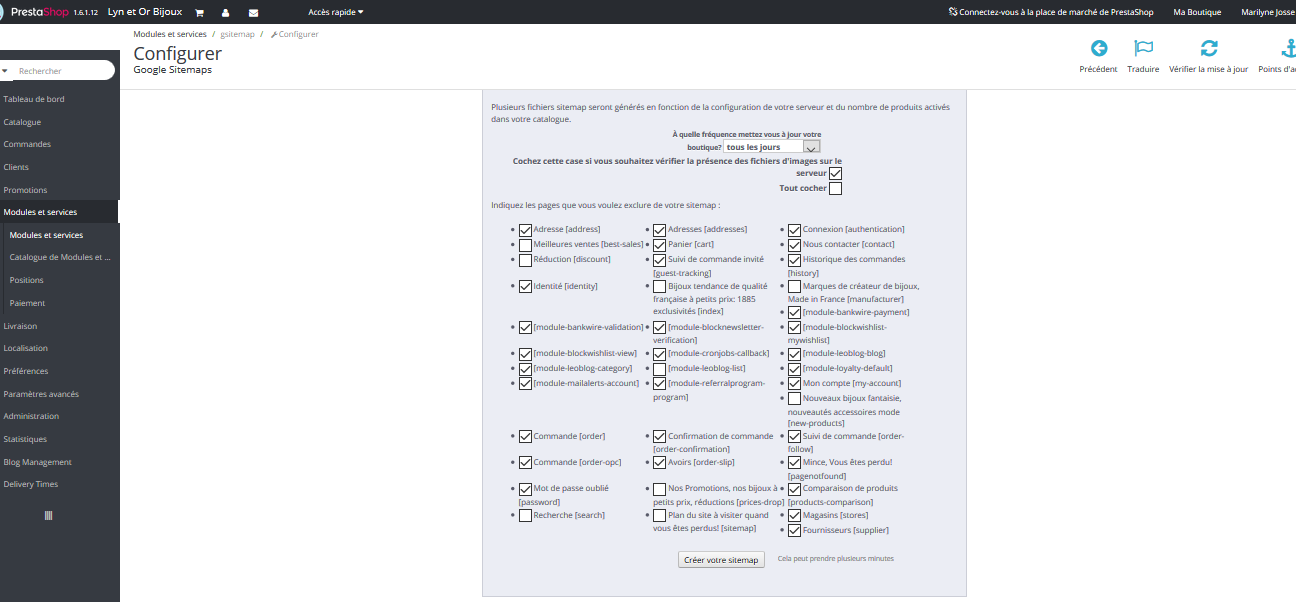The image size is (1296, 602).
Task: Open the anchor Points d'accroche icon
Action: 1288,49
